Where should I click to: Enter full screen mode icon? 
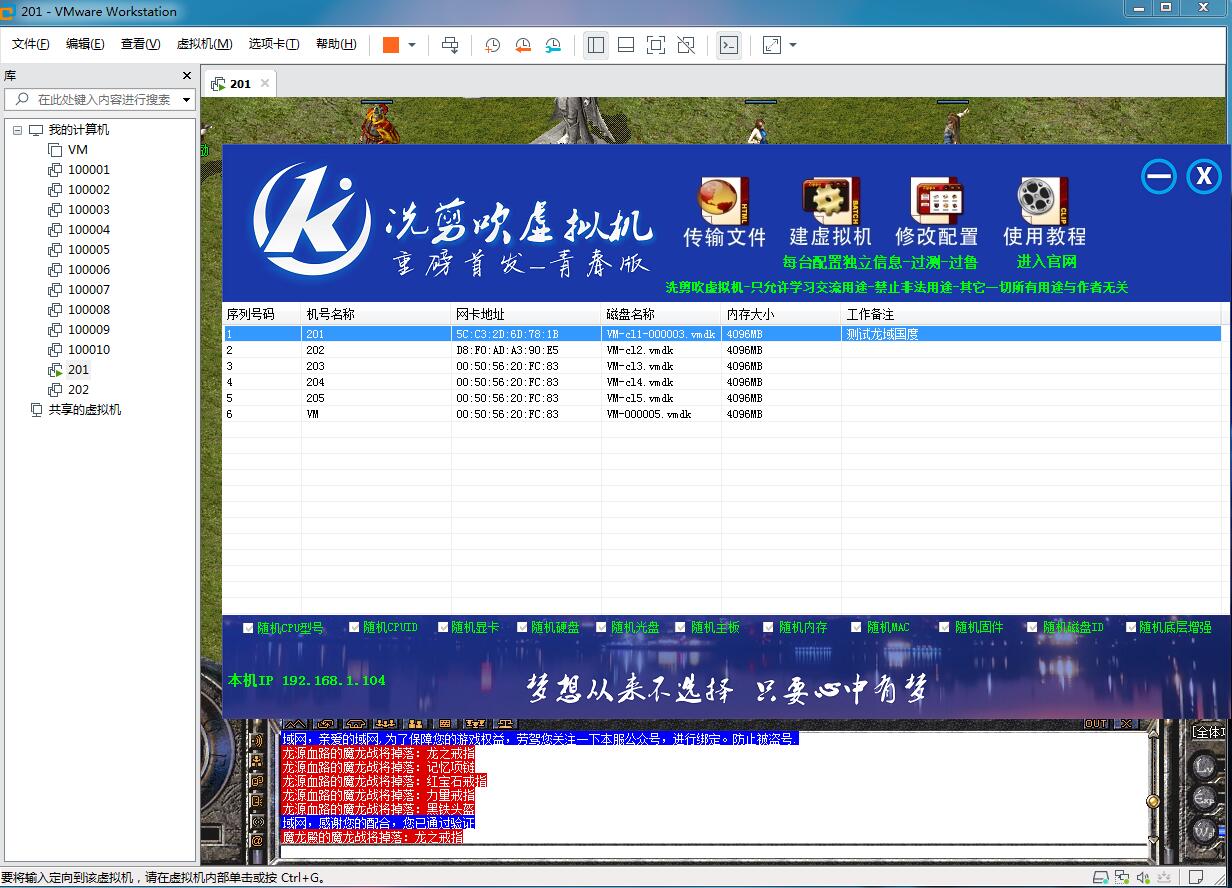[x=656, y=45]
